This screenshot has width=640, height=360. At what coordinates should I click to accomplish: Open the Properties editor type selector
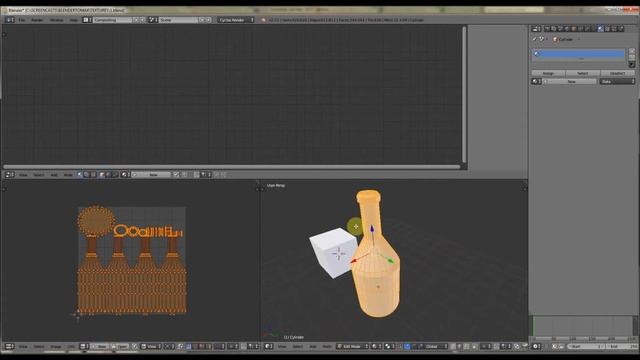click(536, 29)
